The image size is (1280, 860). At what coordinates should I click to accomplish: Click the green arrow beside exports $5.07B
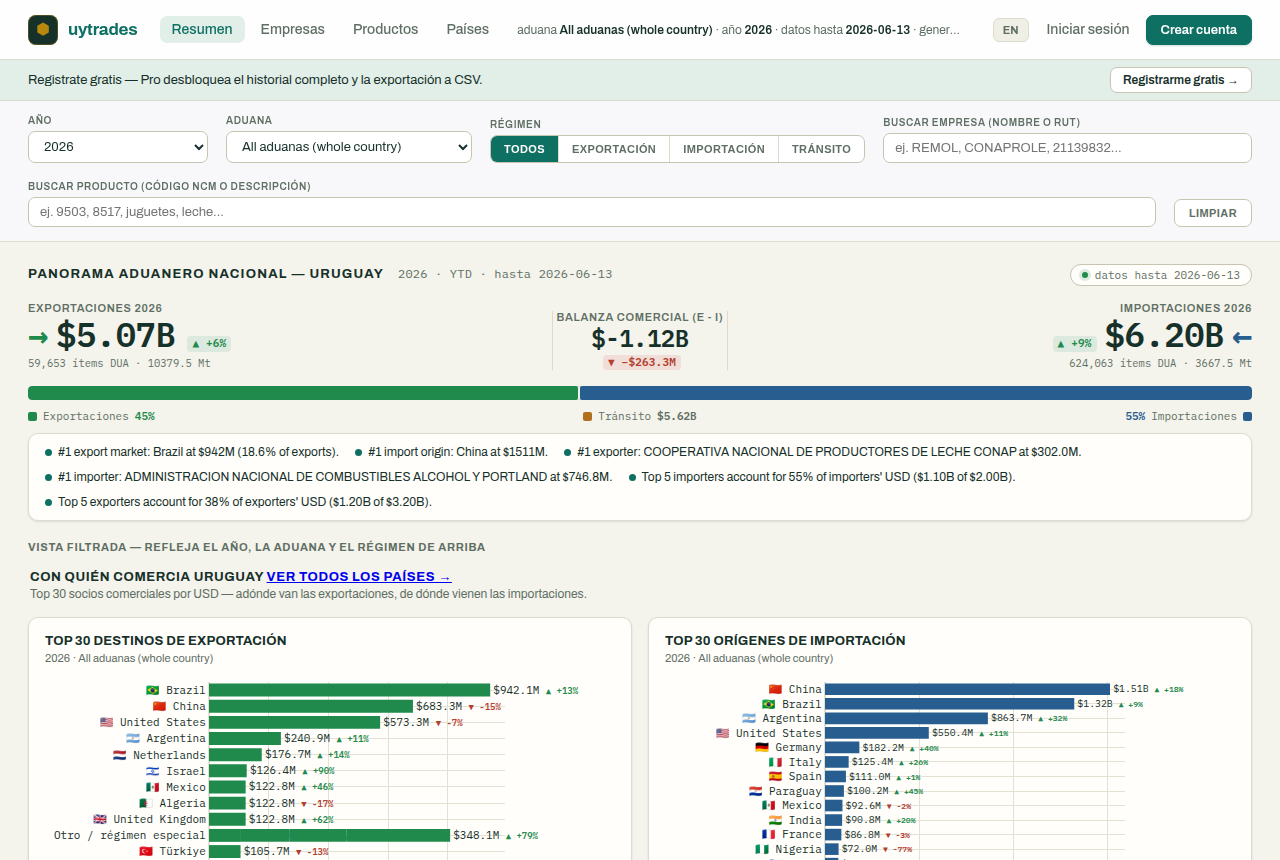pyautogui.click(x=38, y=337)
